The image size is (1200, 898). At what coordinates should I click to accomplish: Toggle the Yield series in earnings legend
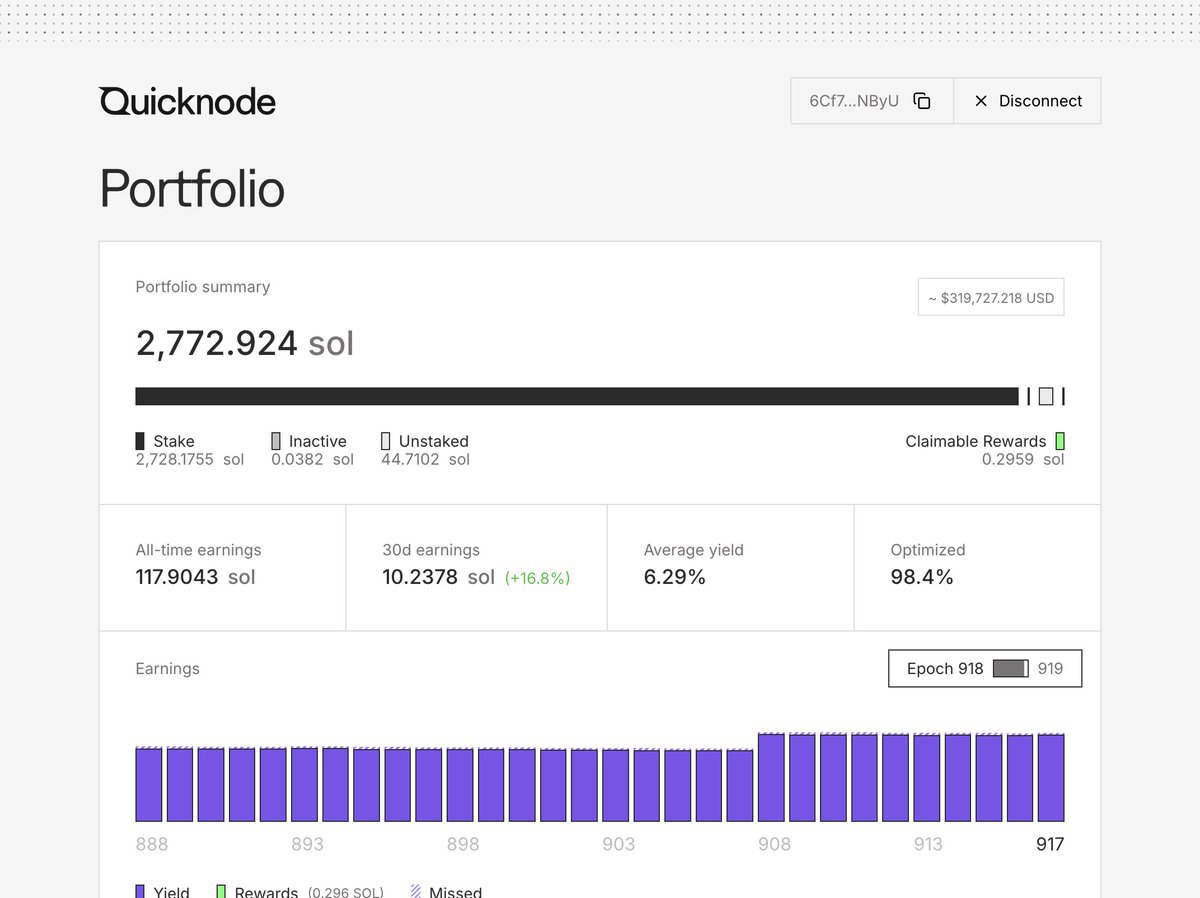[171, 891]
